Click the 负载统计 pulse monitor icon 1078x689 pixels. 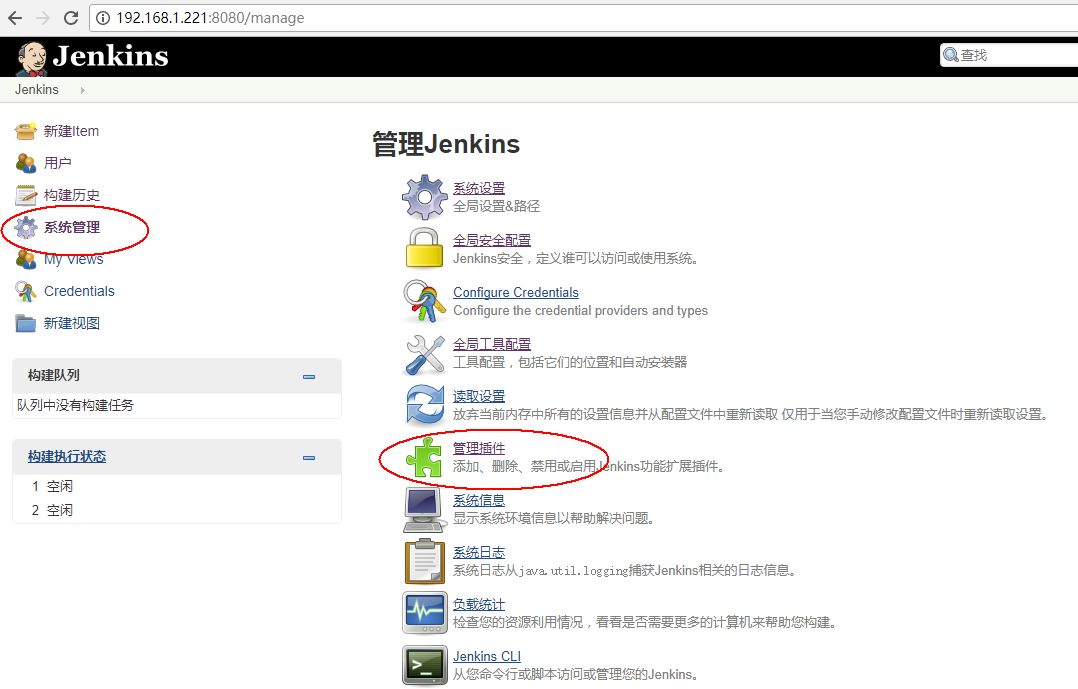425,613
